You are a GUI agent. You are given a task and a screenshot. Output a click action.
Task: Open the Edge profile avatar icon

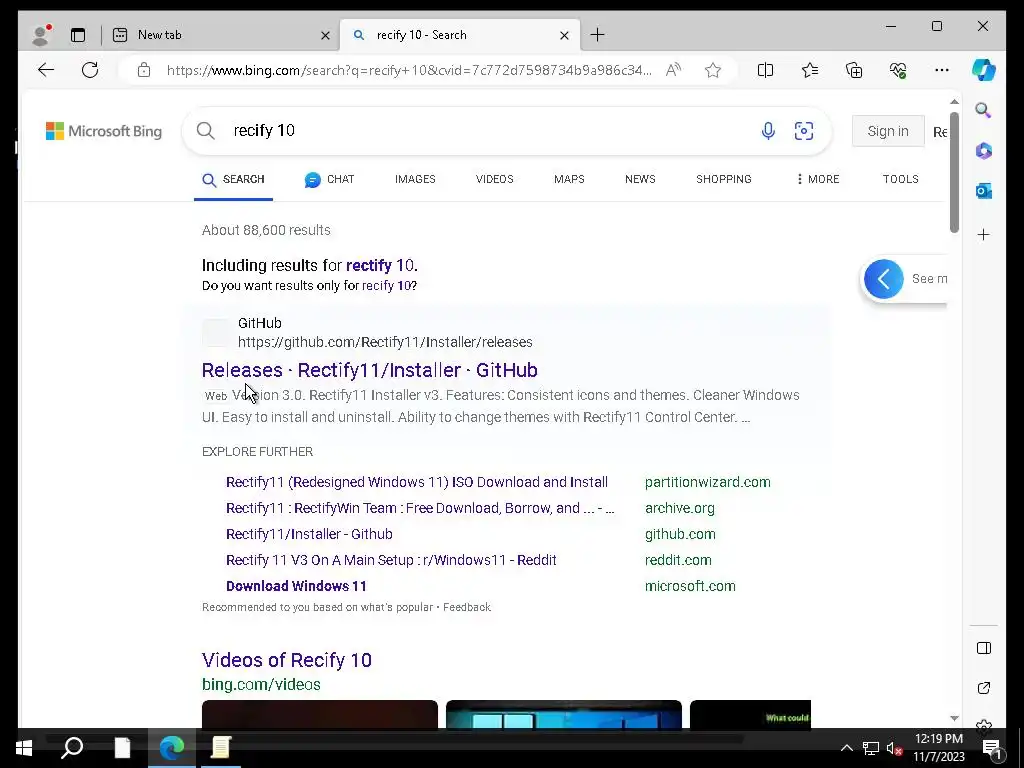click(x=41, y=35)
